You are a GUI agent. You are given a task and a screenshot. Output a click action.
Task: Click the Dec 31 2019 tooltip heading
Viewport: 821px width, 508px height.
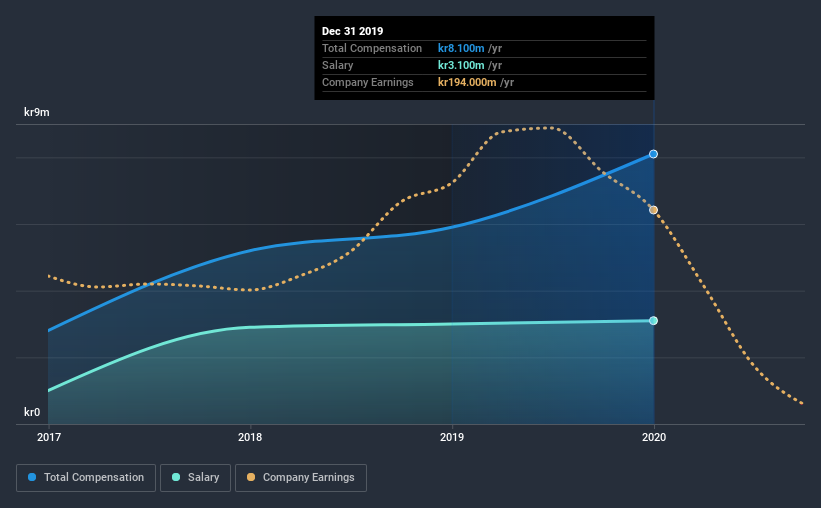click(352, 31)
